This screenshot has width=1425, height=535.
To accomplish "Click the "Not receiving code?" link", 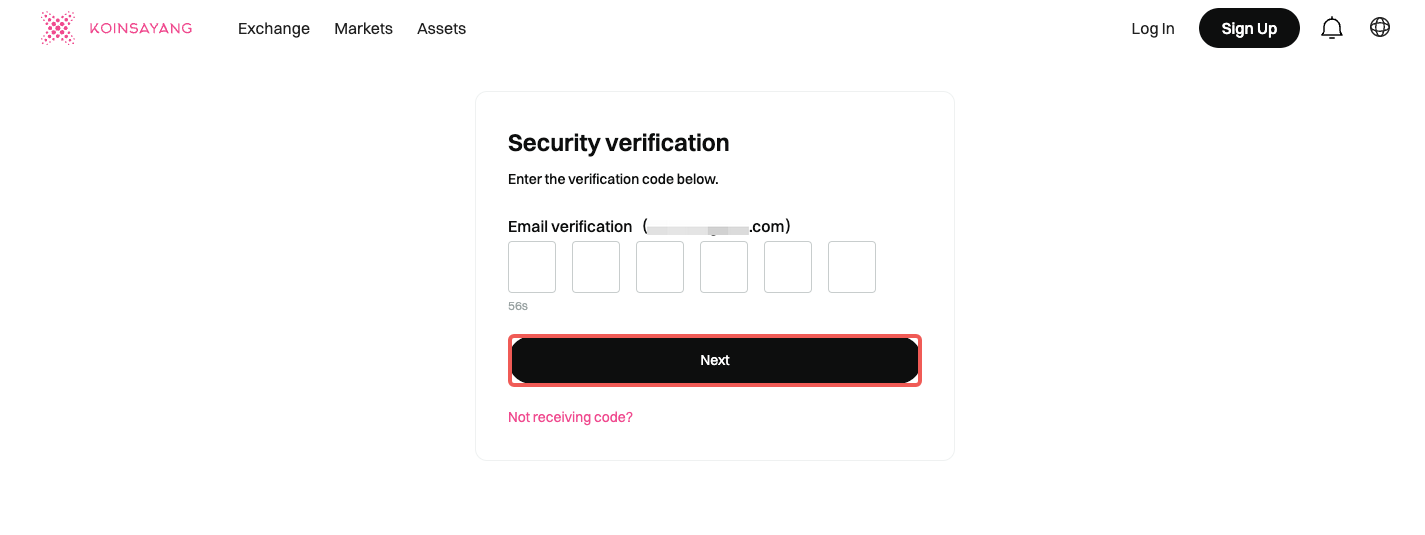I will (570, 417).
